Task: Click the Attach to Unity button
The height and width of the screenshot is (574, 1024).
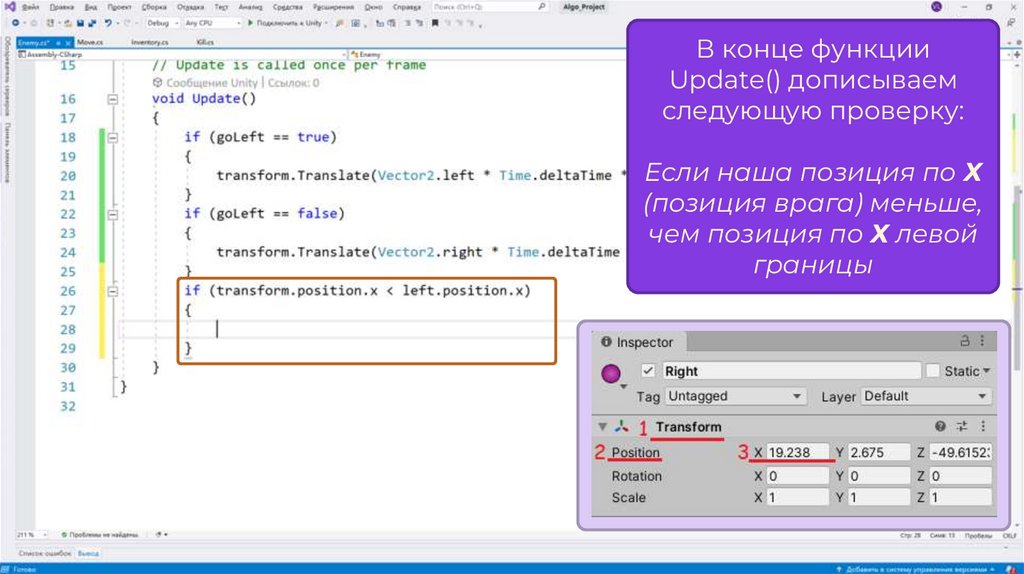Action: (x=286, y=22)
